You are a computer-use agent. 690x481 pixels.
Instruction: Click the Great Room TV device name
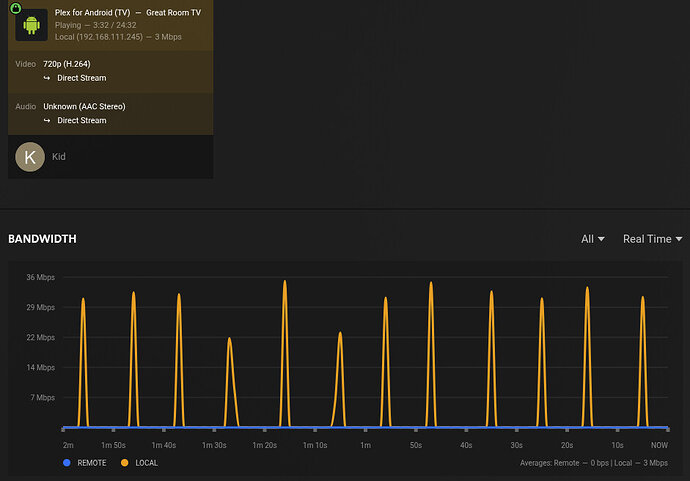click(x=173, y=13)
